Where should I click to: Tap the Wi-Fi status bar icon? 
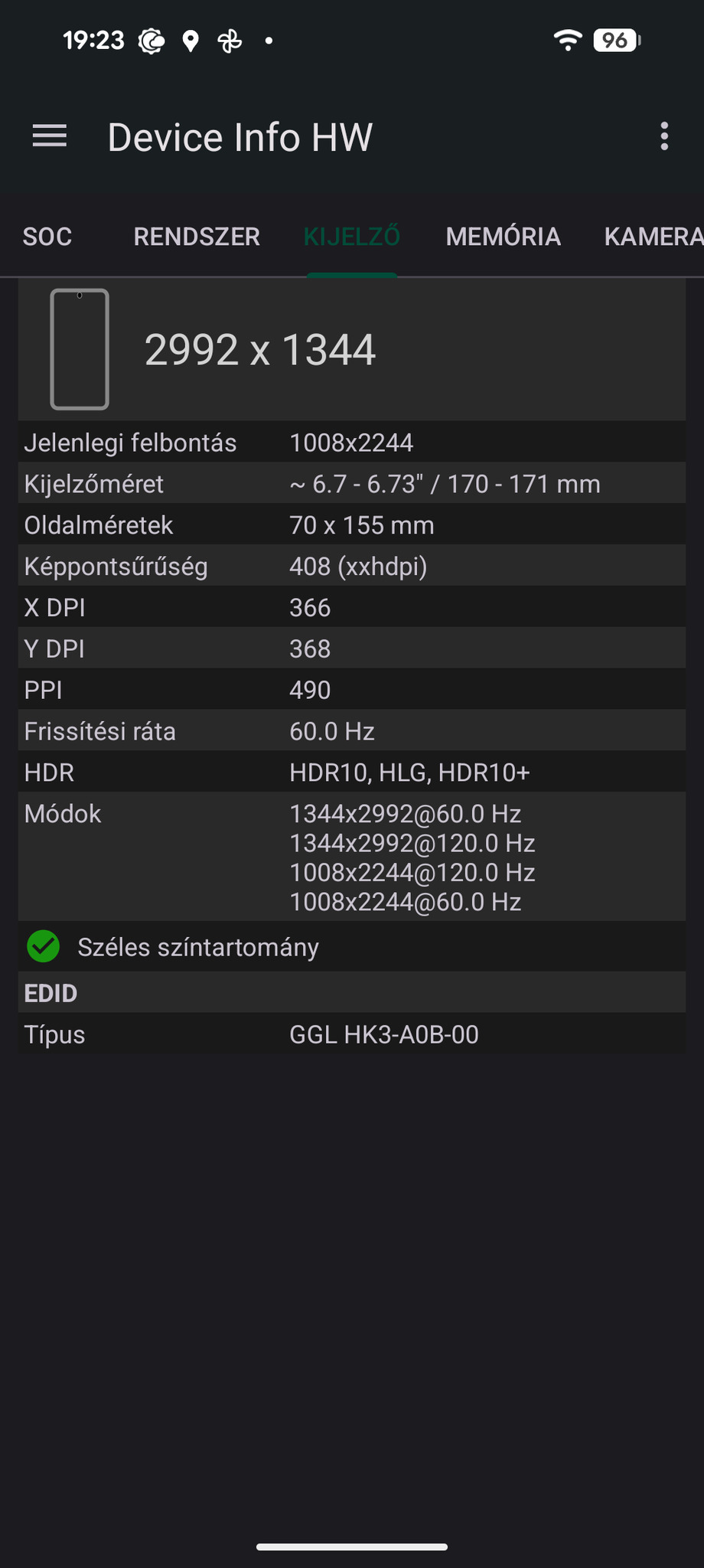[x=567, y=40]
